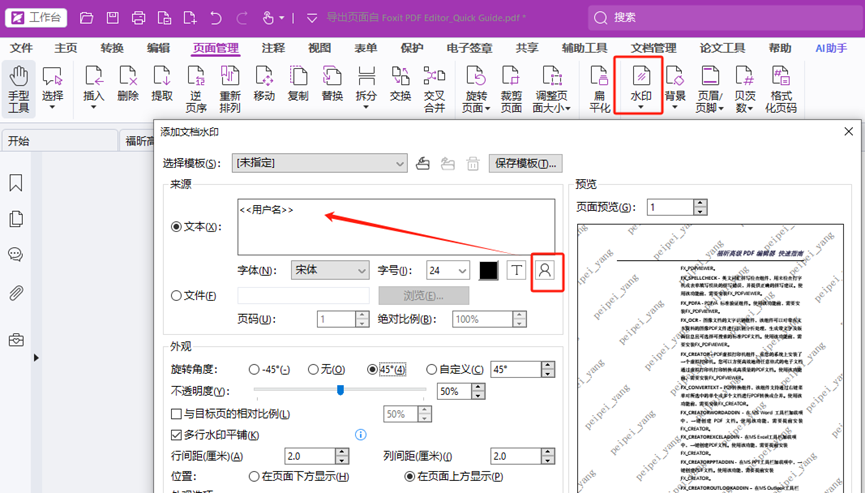Image resolution: width=865 pixels, height=493 pixels.
Task: Expand the template selection (选择模板) dropdown
Action: pos(319,163)
